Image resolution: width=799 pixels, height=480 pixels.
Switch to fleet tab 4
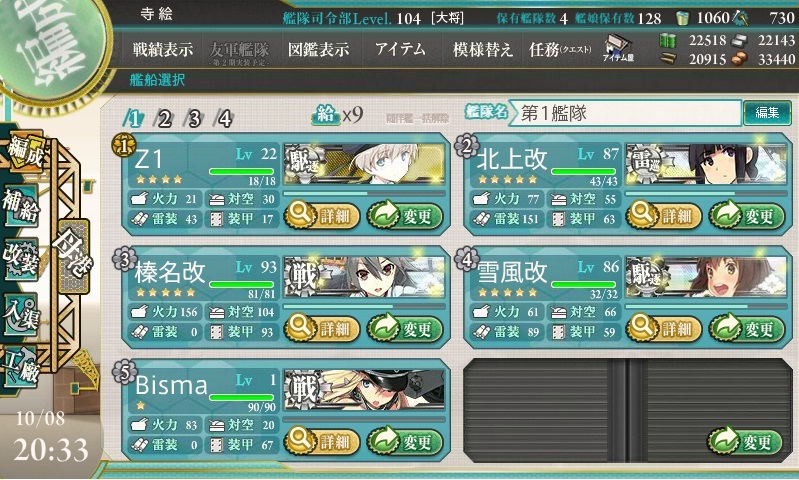tap(225, 119)
